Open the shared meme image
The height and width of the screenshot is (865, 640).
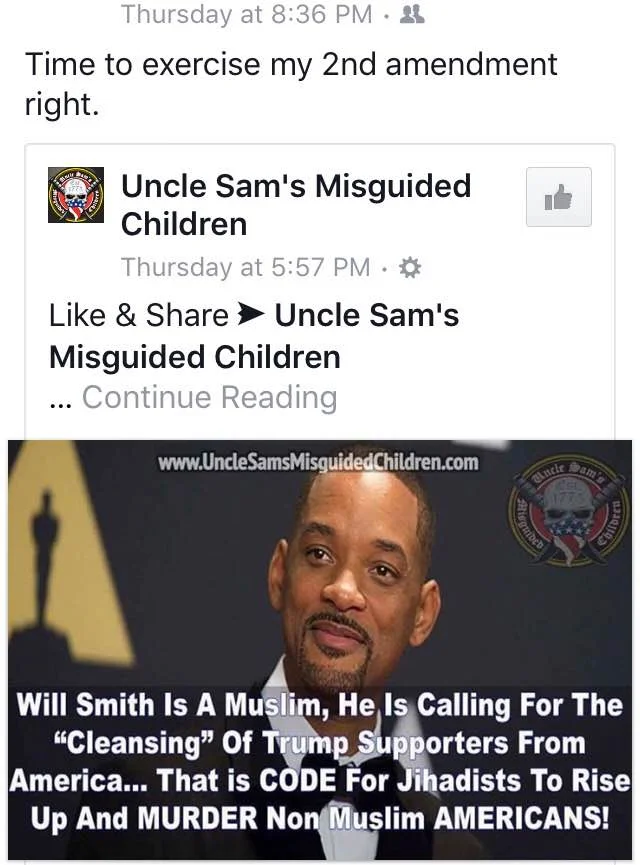coord(320,650)
